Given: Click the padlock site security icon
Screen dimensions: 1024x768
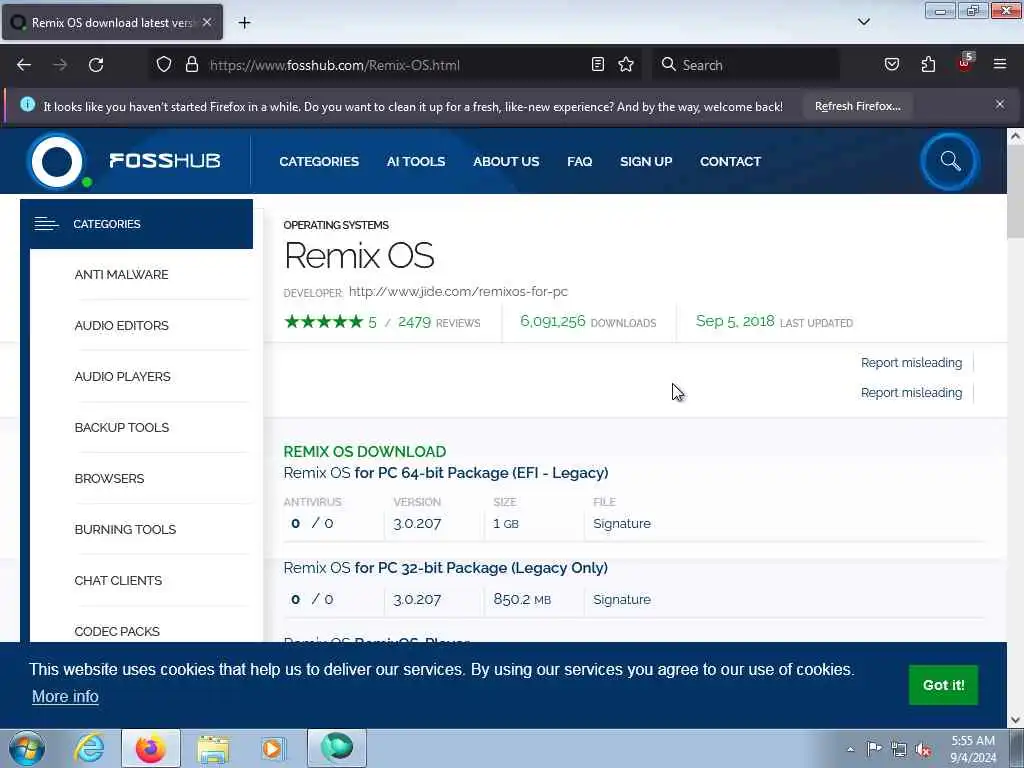Looking at the screenshot, I should 191,65.
